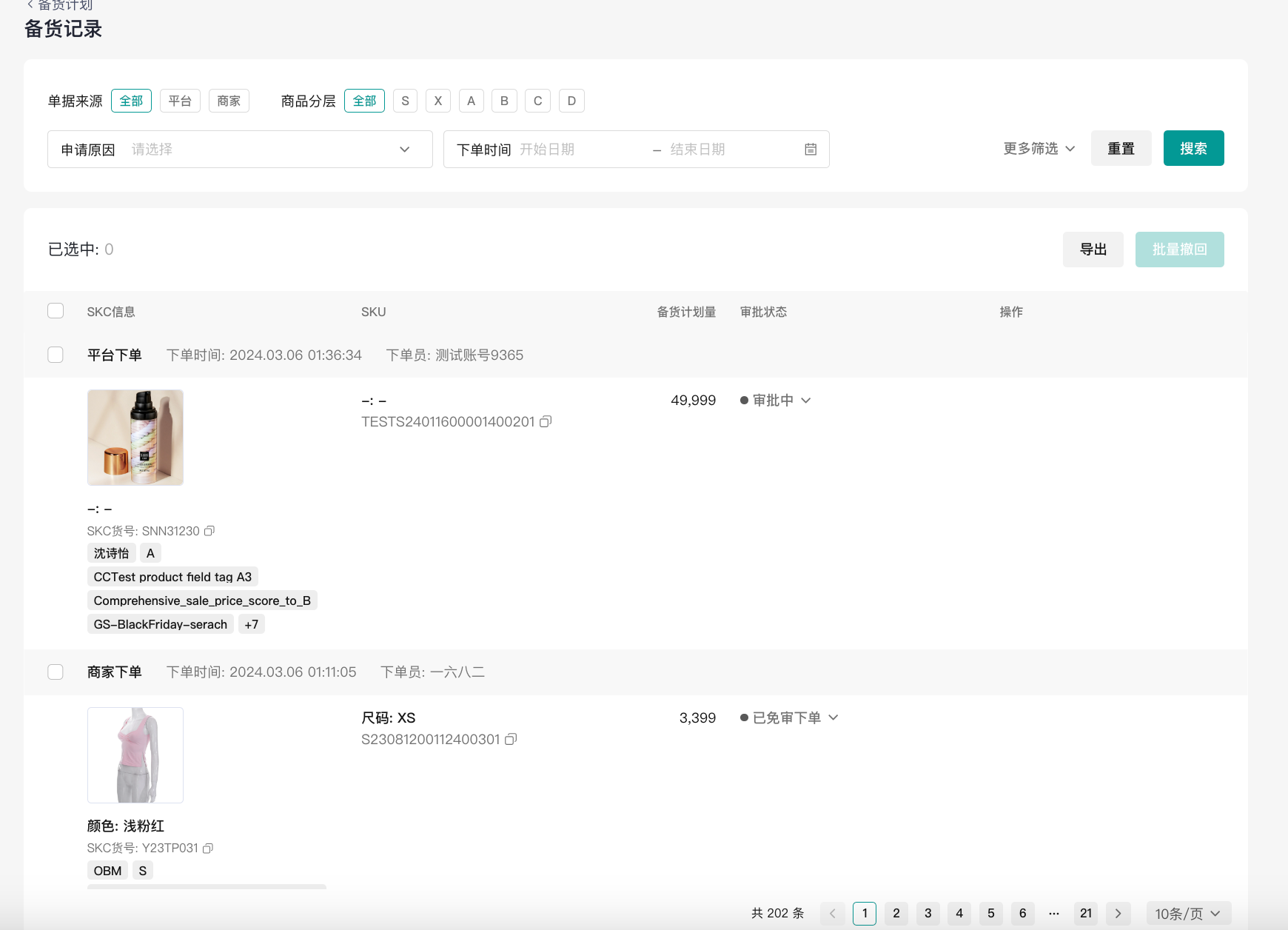Copy SKC货号 SNN31230
The image size is (1288, 930).
[209, 531]
